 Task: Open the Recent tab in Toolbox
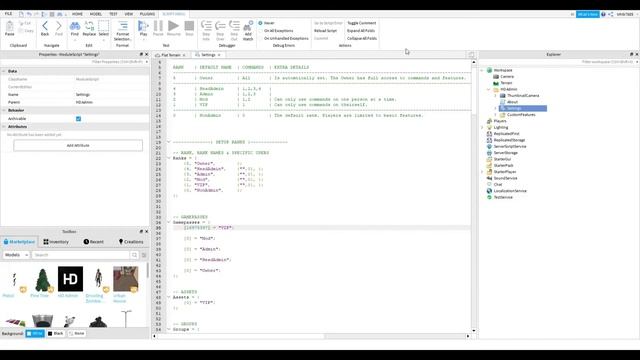click(93, 242)
